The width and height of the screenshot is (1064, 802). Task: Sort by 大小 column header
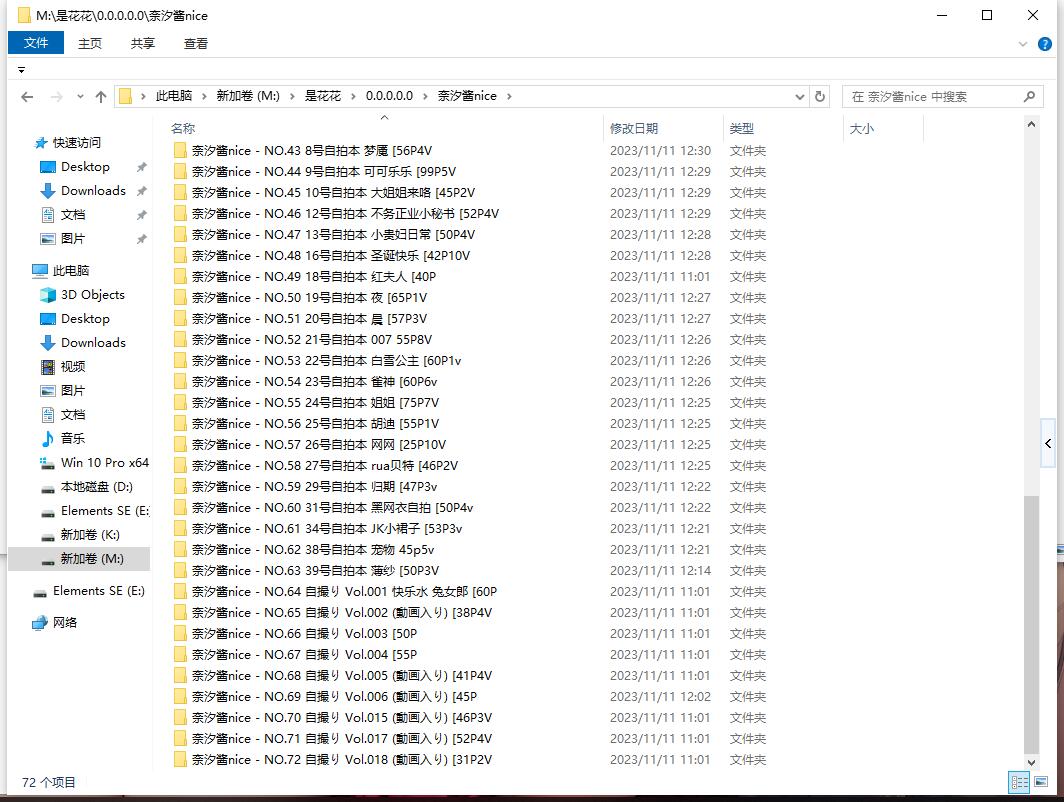pos(862,128)
